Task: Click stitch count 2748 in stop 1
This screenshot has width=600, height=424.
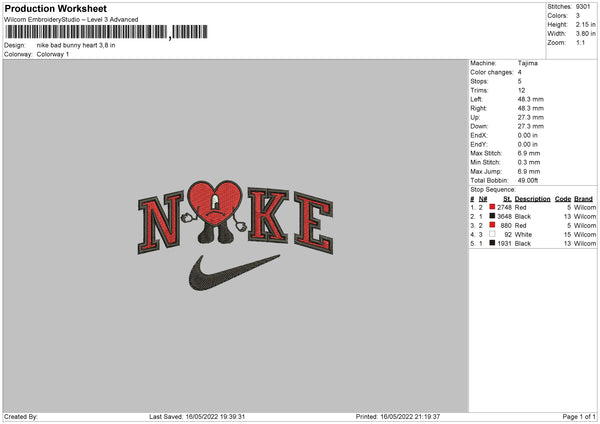Action: click(x=504, y=207)
